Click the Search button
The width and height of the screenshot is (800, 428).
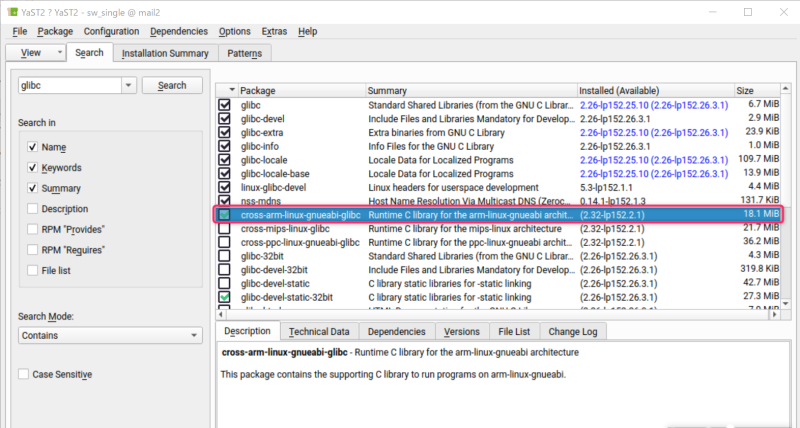[172, 85]
